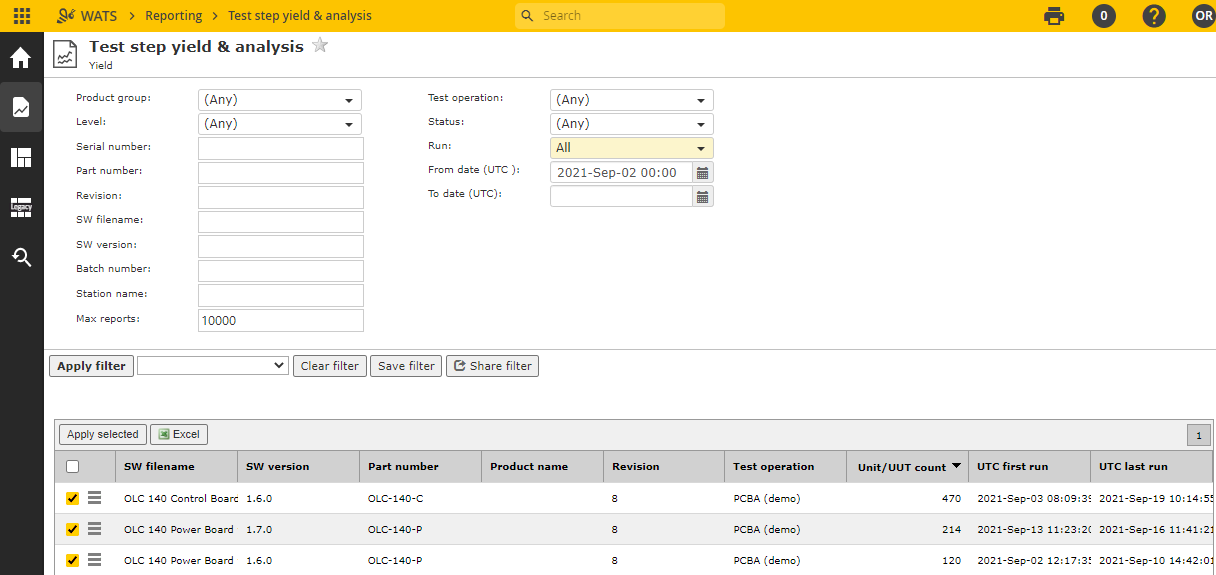1216x575 pixels.
Task: Click Save filter button
Action: pyautogui.click(x=406, y=366)
